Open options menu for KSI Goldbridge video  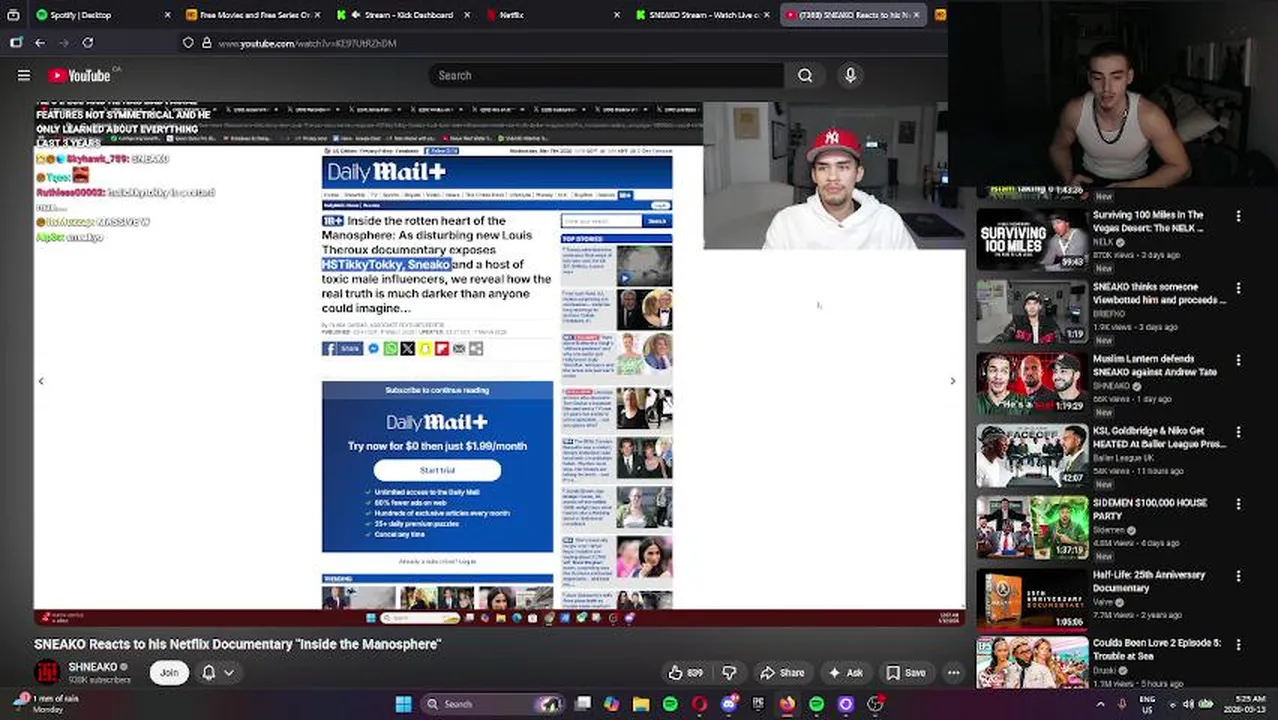tap(1238, 432)
